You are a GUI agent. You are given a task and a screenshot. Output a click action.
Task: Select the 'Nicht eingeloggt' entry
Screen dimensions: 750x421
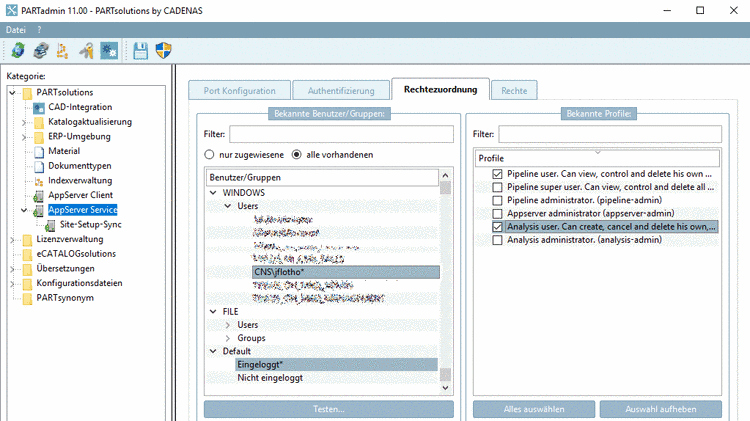click(270, 378)
